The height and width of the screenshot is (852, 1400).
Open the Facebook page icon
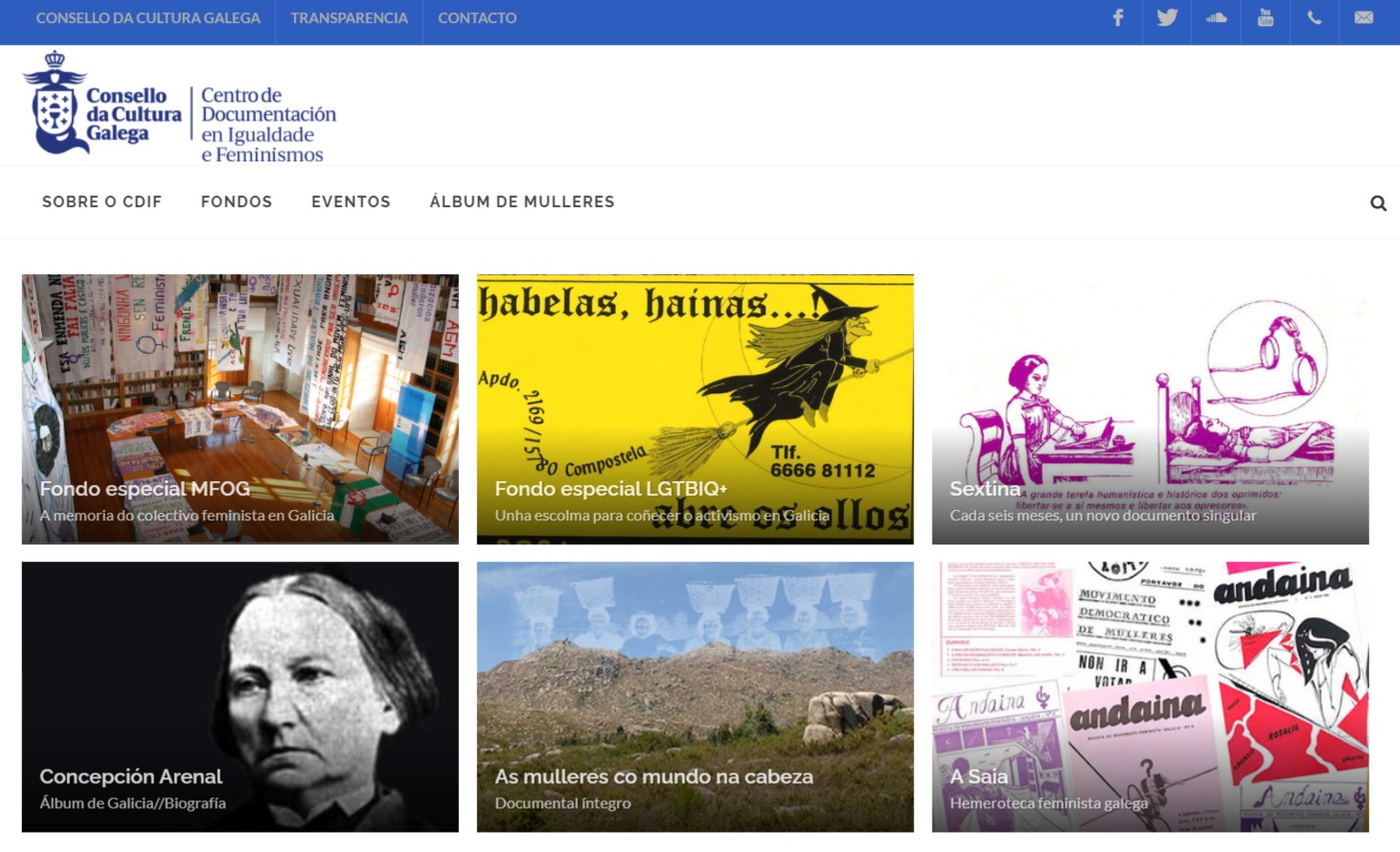(1117, 17)
